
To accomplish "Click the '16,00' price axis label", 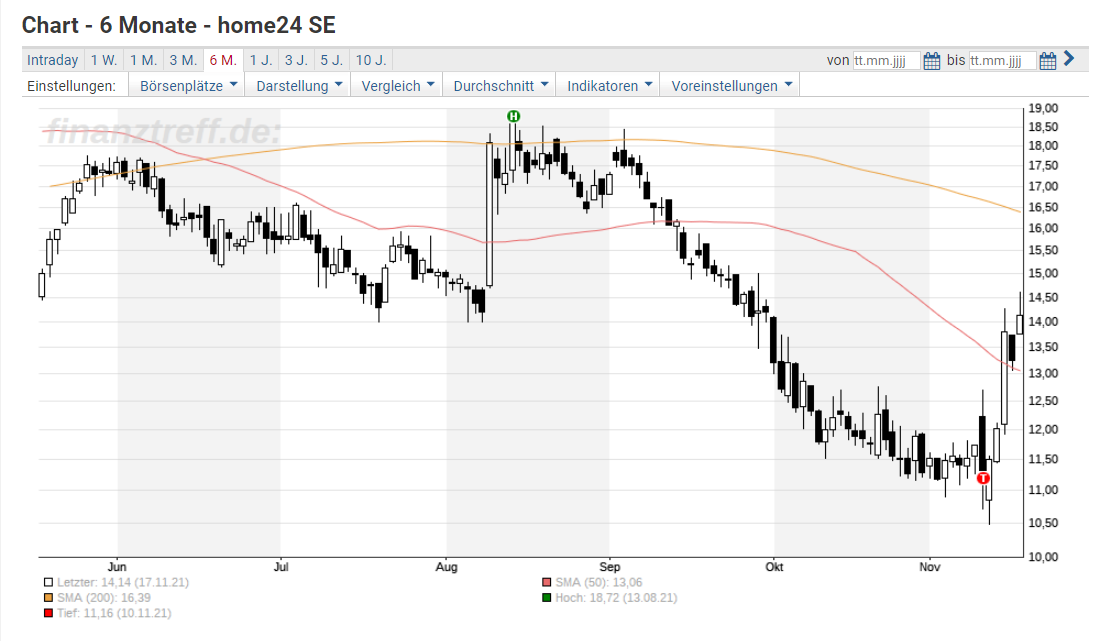I will [1043, 228].
